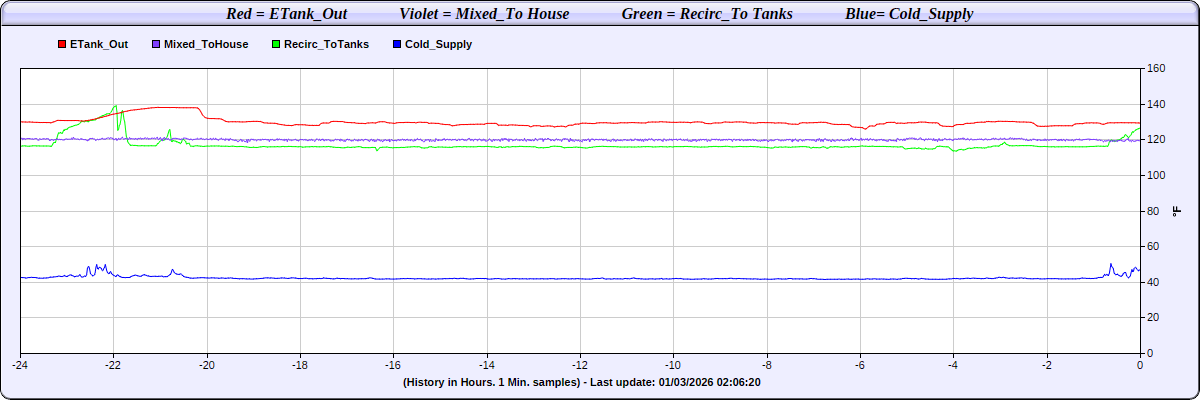Image resolution: width=1200 pixels, height=400 pixels.
Task: Click the 160 tick on the temperature axis
Action: [x=1156, y=69]
